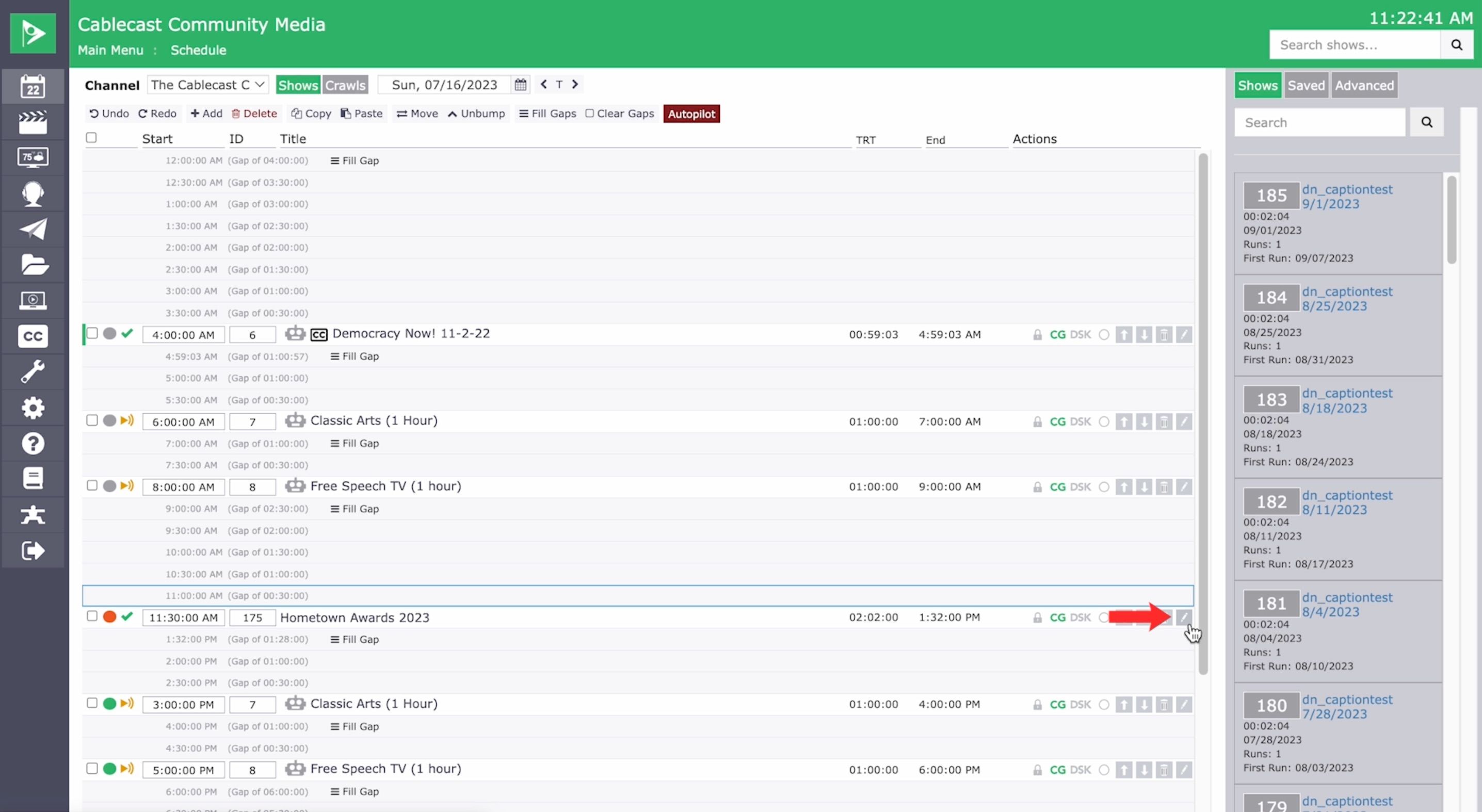Click the logout arrow sidebar icon

click(33, 550)
